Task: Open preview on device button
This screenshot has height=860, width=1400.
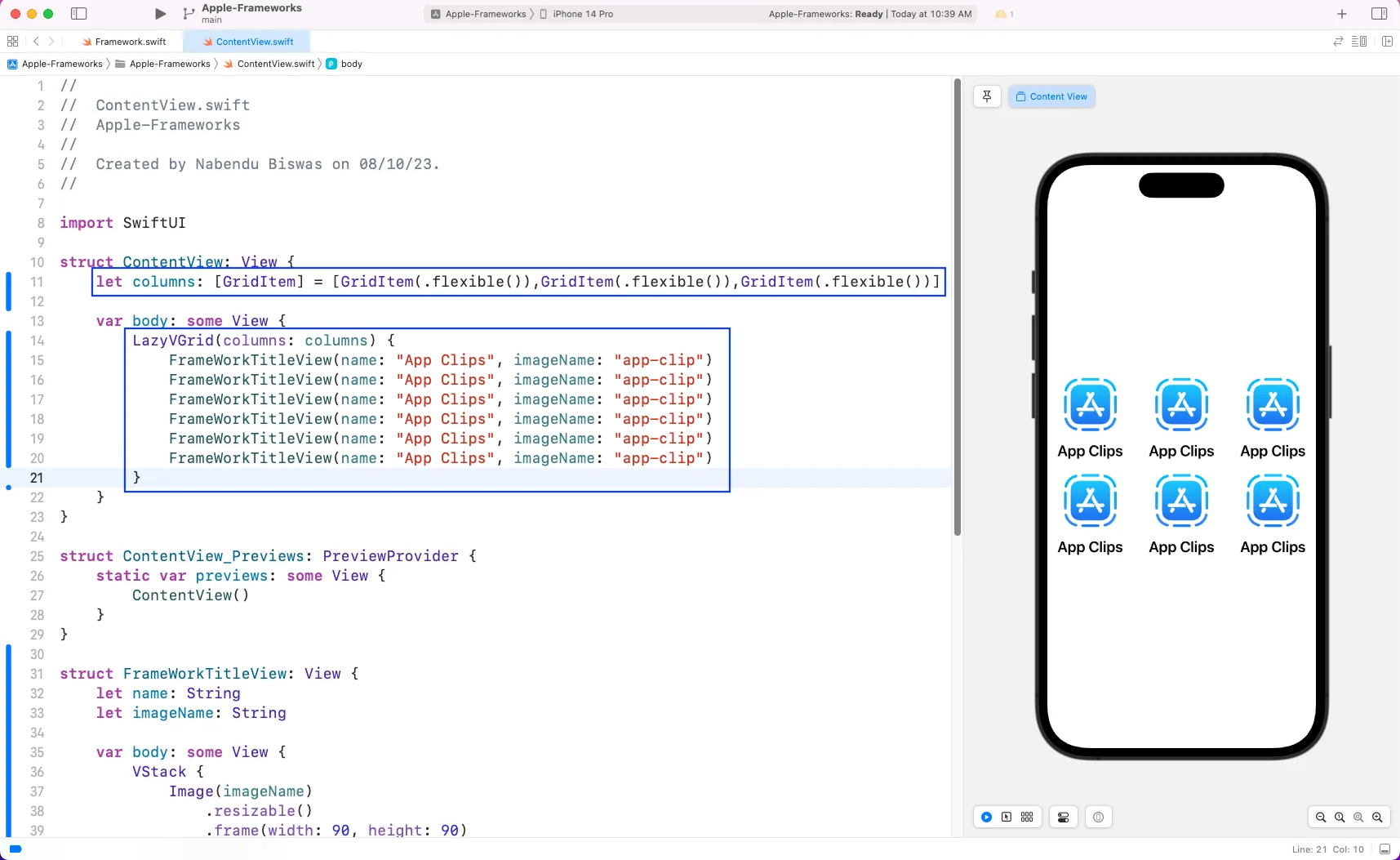Action: click(x=1098, y=817)
